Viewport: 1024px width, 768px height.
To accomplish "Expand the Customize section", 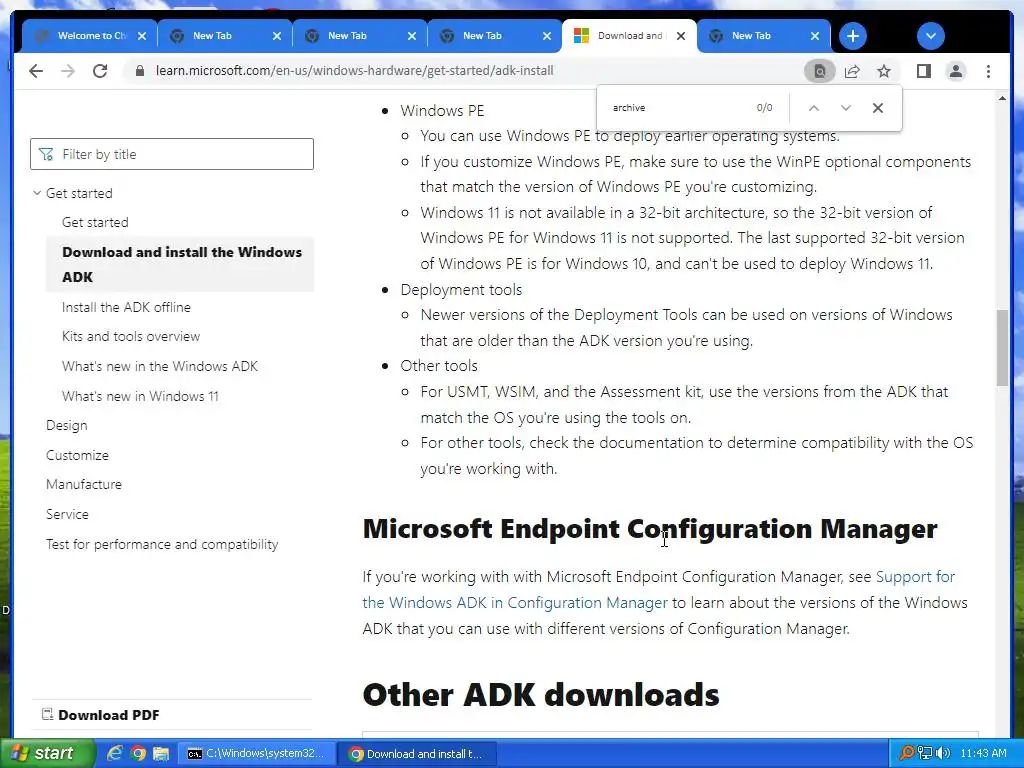I will (x=77, y=455).
